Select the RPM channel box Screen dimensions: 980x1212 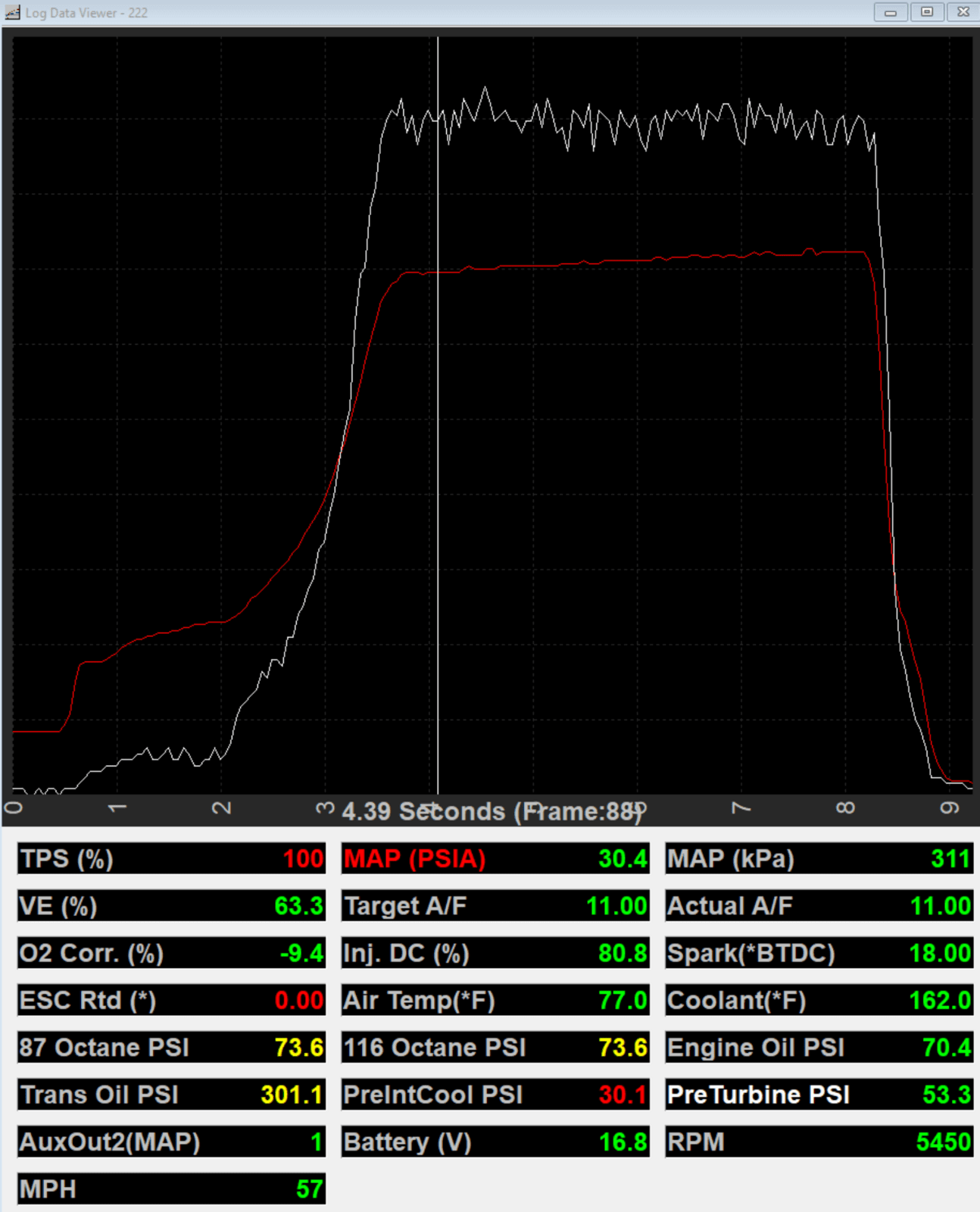point(819,1142)
